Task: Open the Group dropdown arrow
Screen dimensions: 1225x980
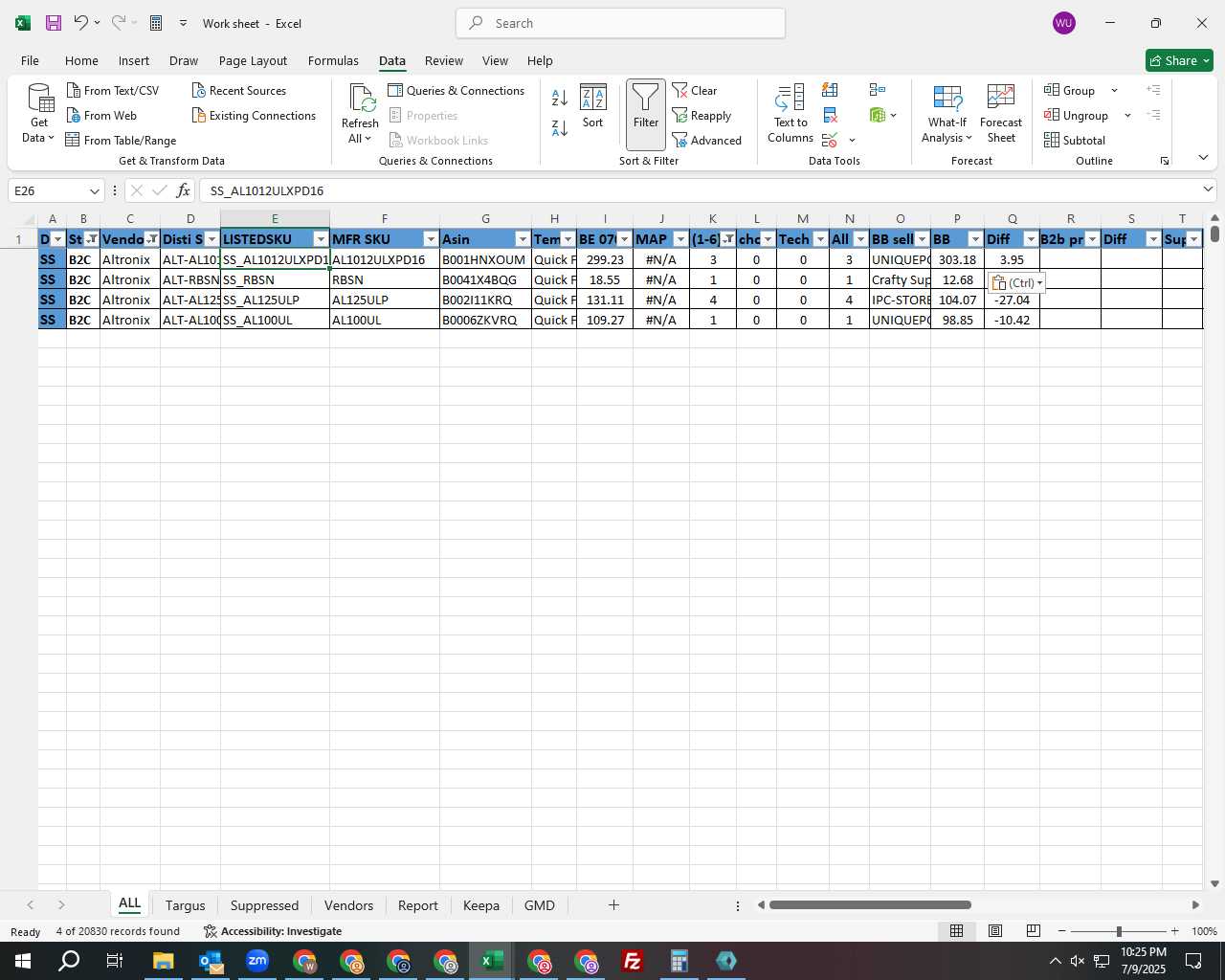Action: [1114, 91]
